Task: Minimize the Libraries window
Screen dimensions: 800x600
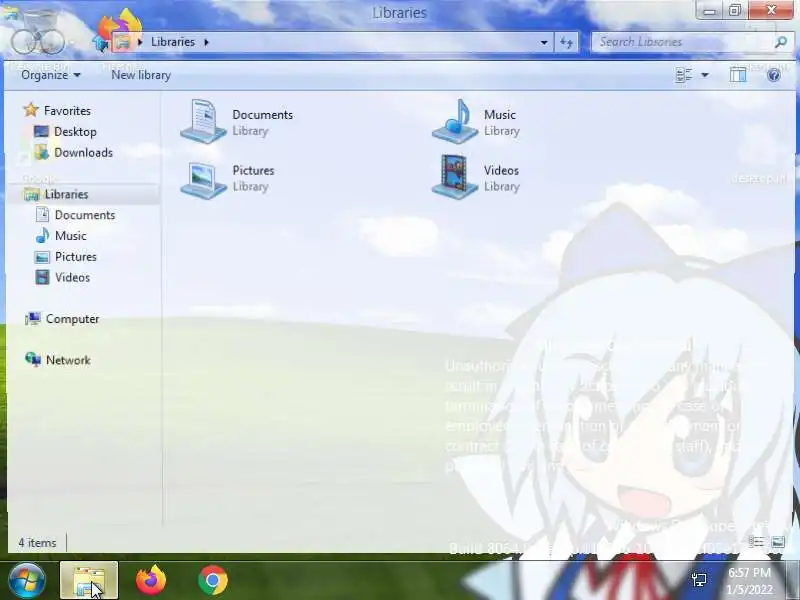Action: click(709, 10)
